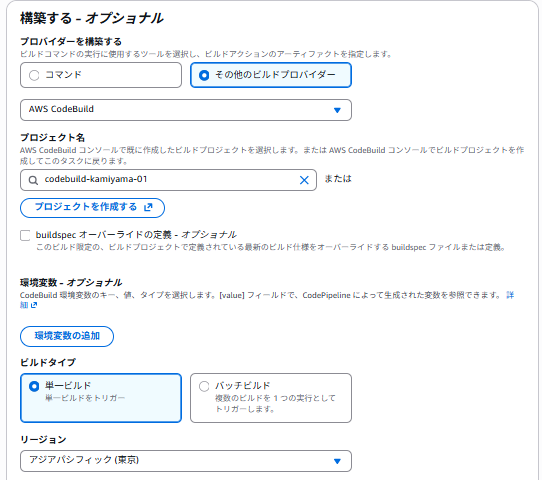The image size is (542, 480).
Task: Select バッチビルド build type
Action: tap(271, 397)
